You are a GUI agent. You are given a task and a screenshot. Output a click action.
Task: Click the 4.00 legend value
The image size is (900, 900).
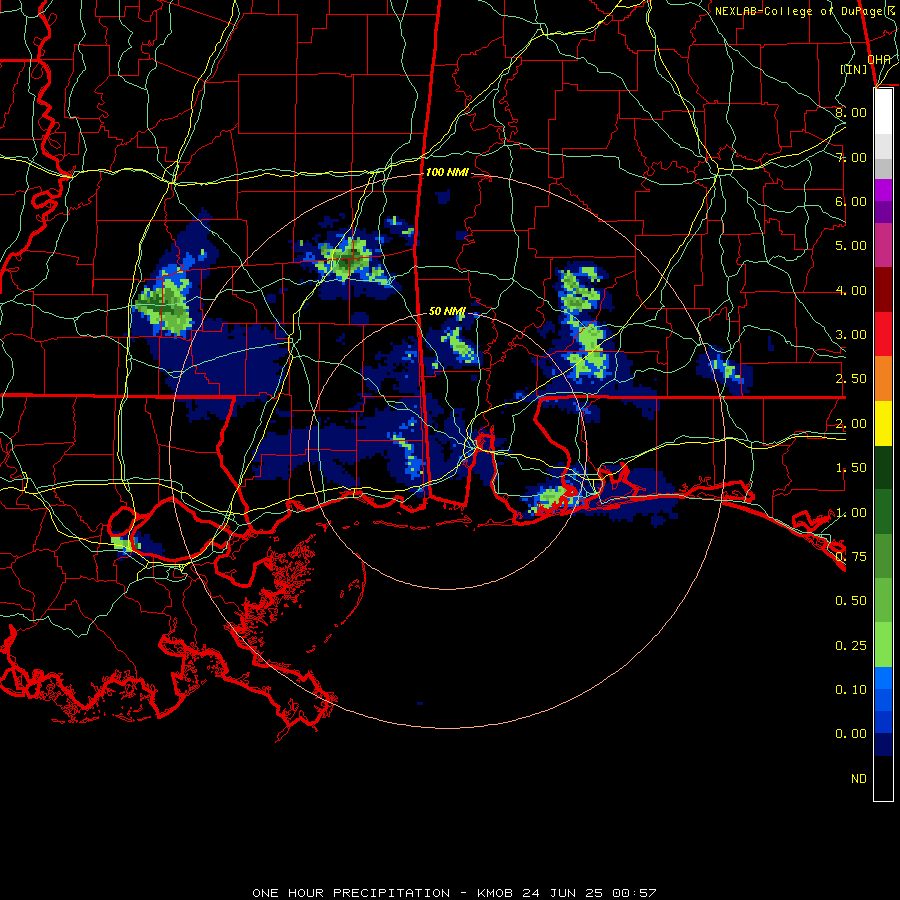click(x=851, y=290)
